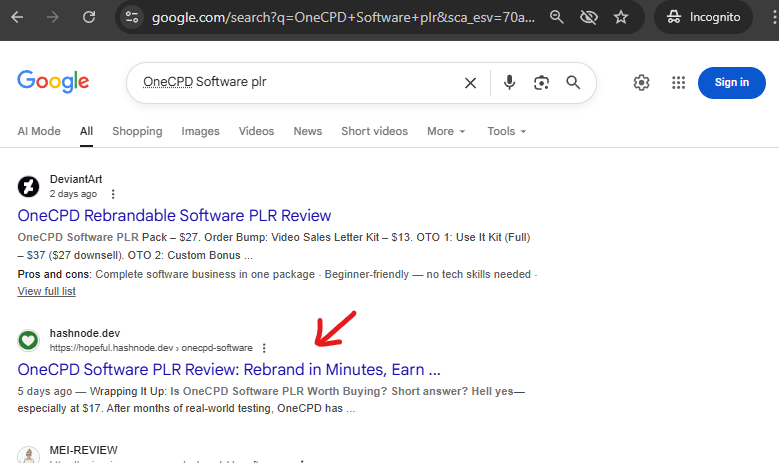Open the browser zoom indicator icon
Viewport: 779px width, 463px height.
click(557, 17)
